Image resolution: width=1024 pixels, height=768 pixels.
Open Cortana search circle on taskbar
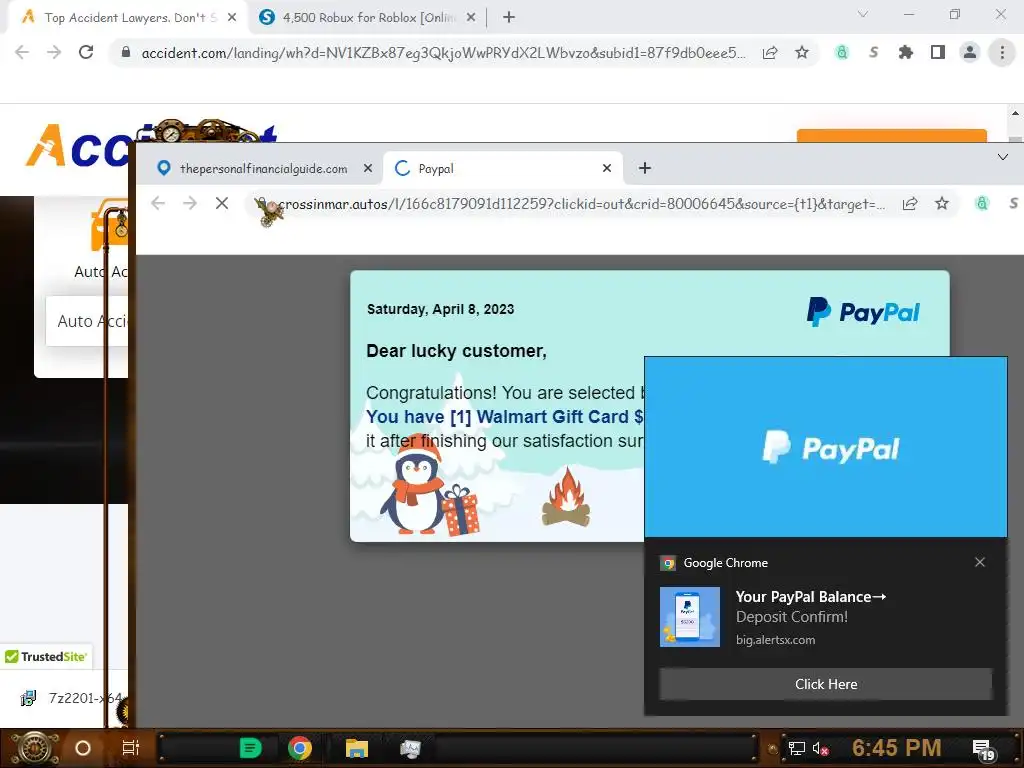82,748
